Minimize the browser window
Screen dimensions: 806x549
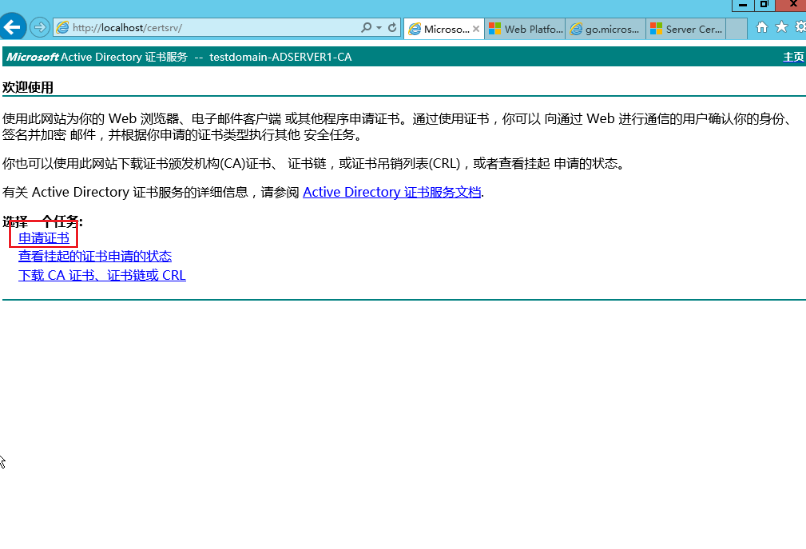coord(743,5)
